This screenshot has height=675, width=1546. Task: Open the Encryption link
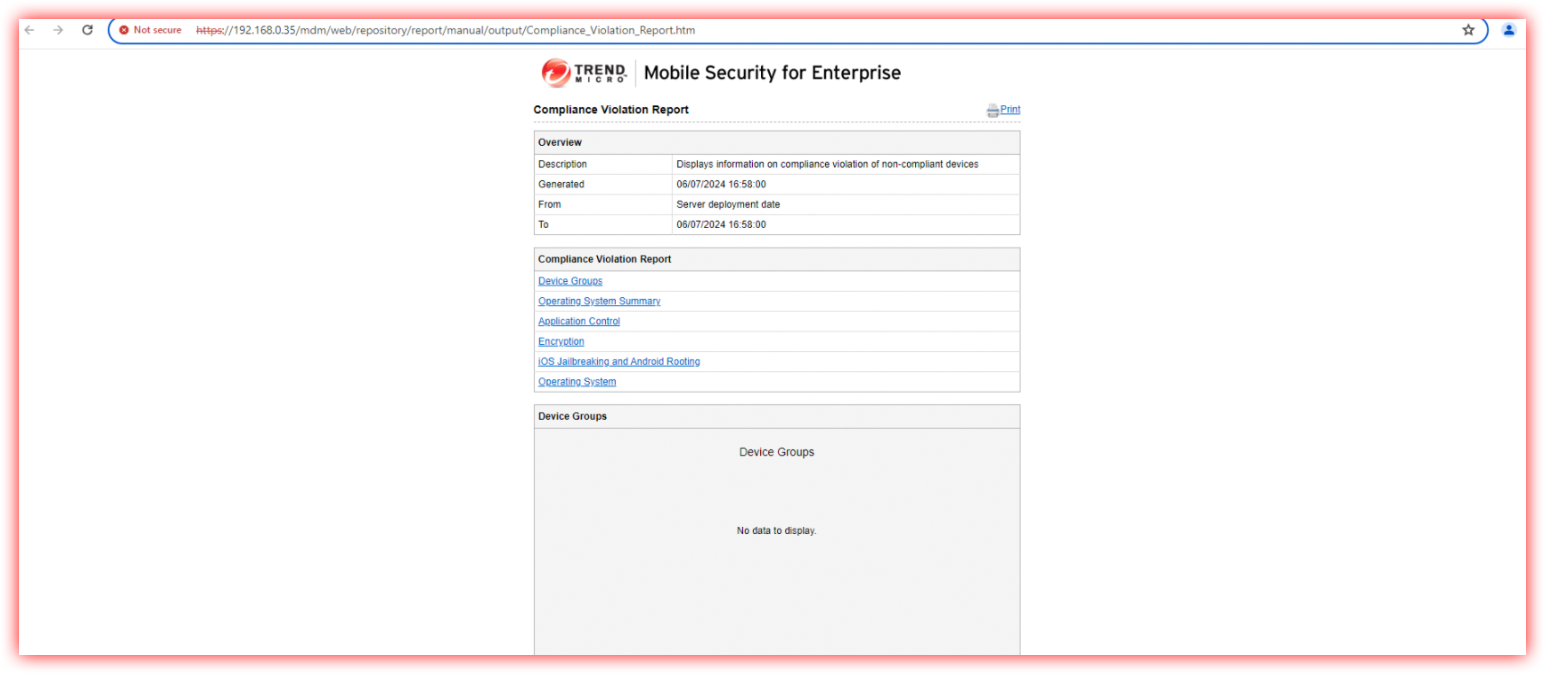(561, 342)
